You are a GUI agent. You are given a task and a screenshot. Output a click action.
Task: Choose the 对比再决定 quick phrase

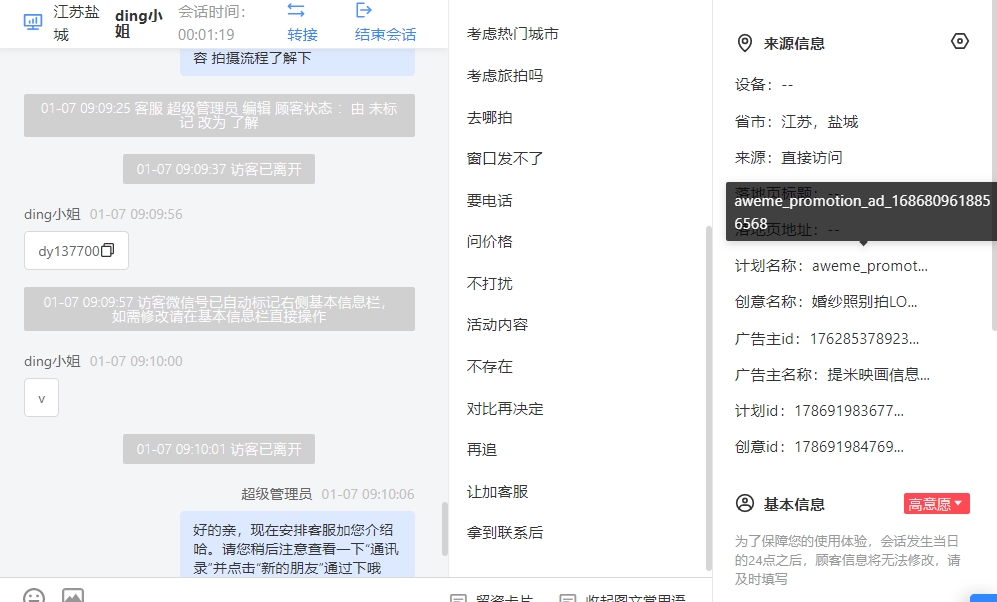coord(505,409)
